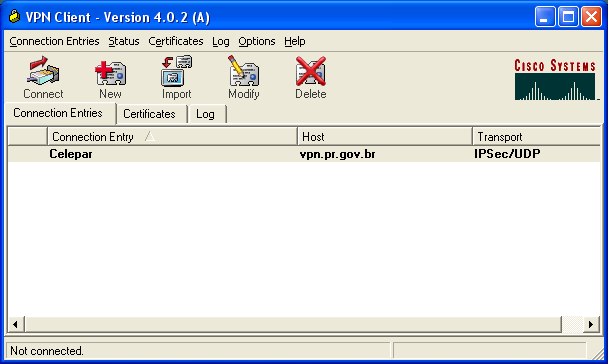
Task: Open the Help menu
Action: 295,41
